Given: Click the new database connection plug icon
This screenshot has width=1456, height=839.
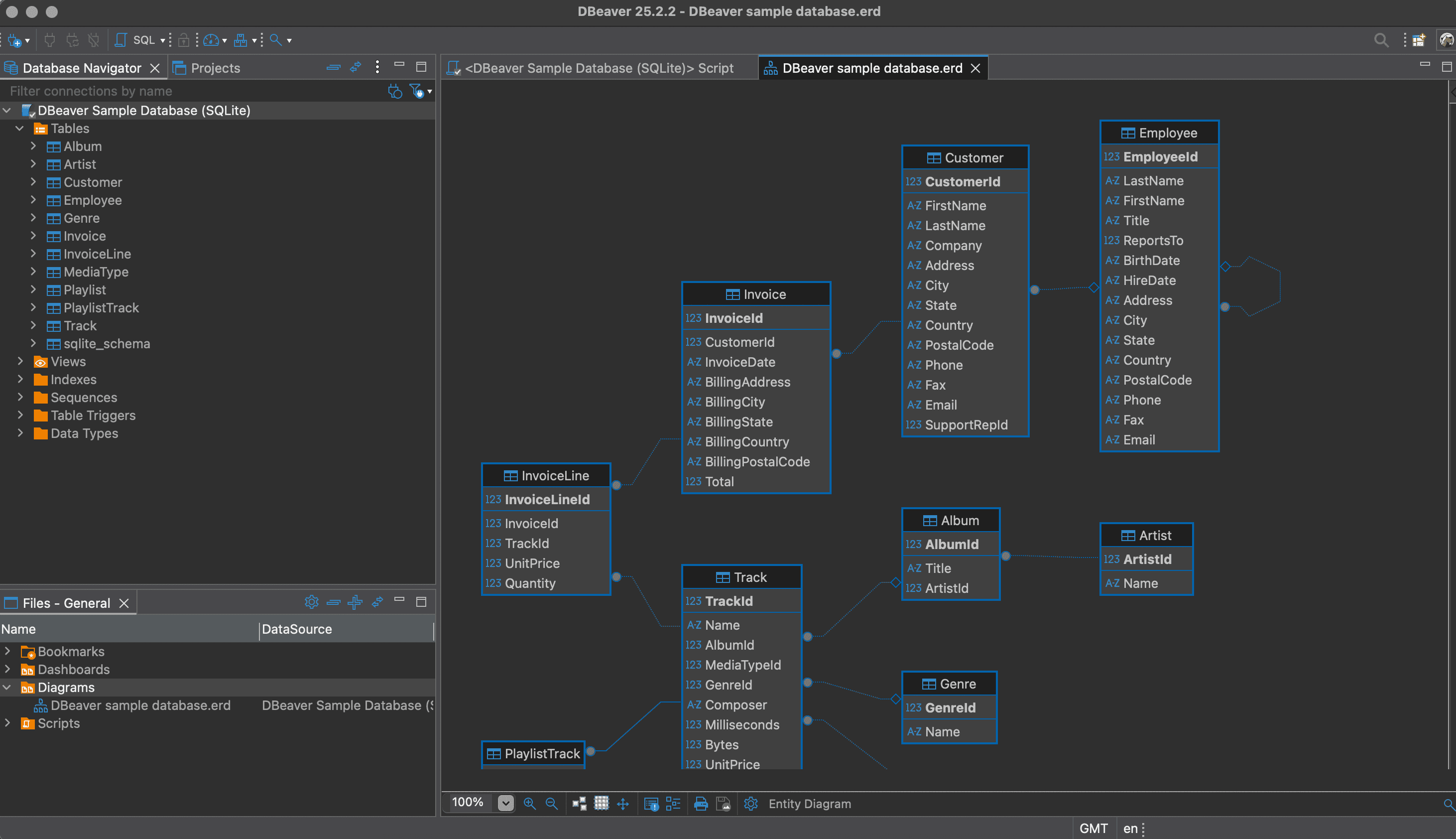Looking at the screenshot, I should 14,40.
